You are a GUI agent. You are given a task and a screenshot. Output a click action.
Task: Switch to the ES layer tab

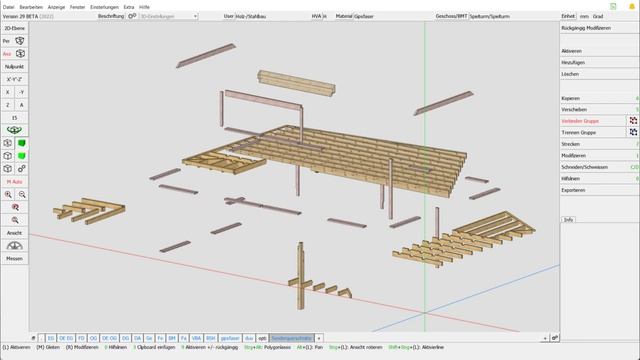tap(51, 338)
